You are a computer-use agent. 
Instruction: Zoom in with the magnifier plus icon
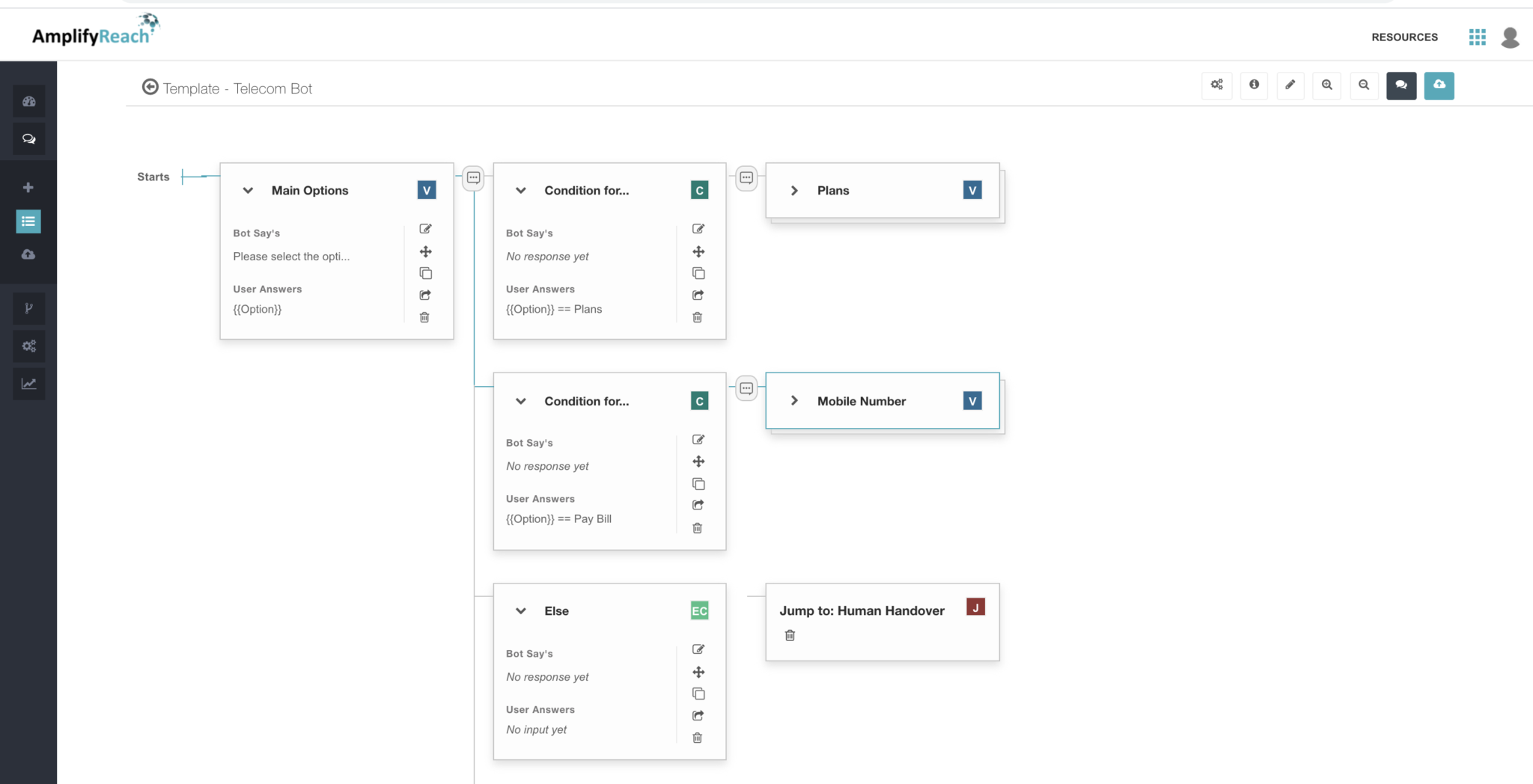pos(1327,85)
